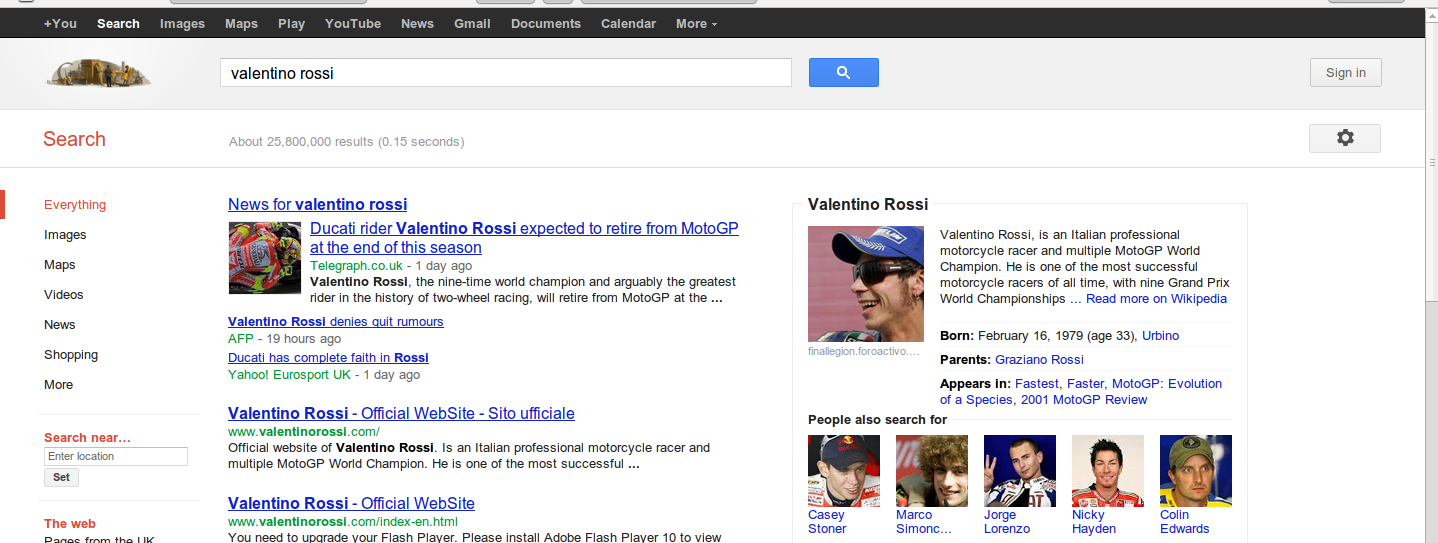This screenshot has height=543, width=1438.
Task: Select Colin Edwards' photo
Action: pos(1196,471)
